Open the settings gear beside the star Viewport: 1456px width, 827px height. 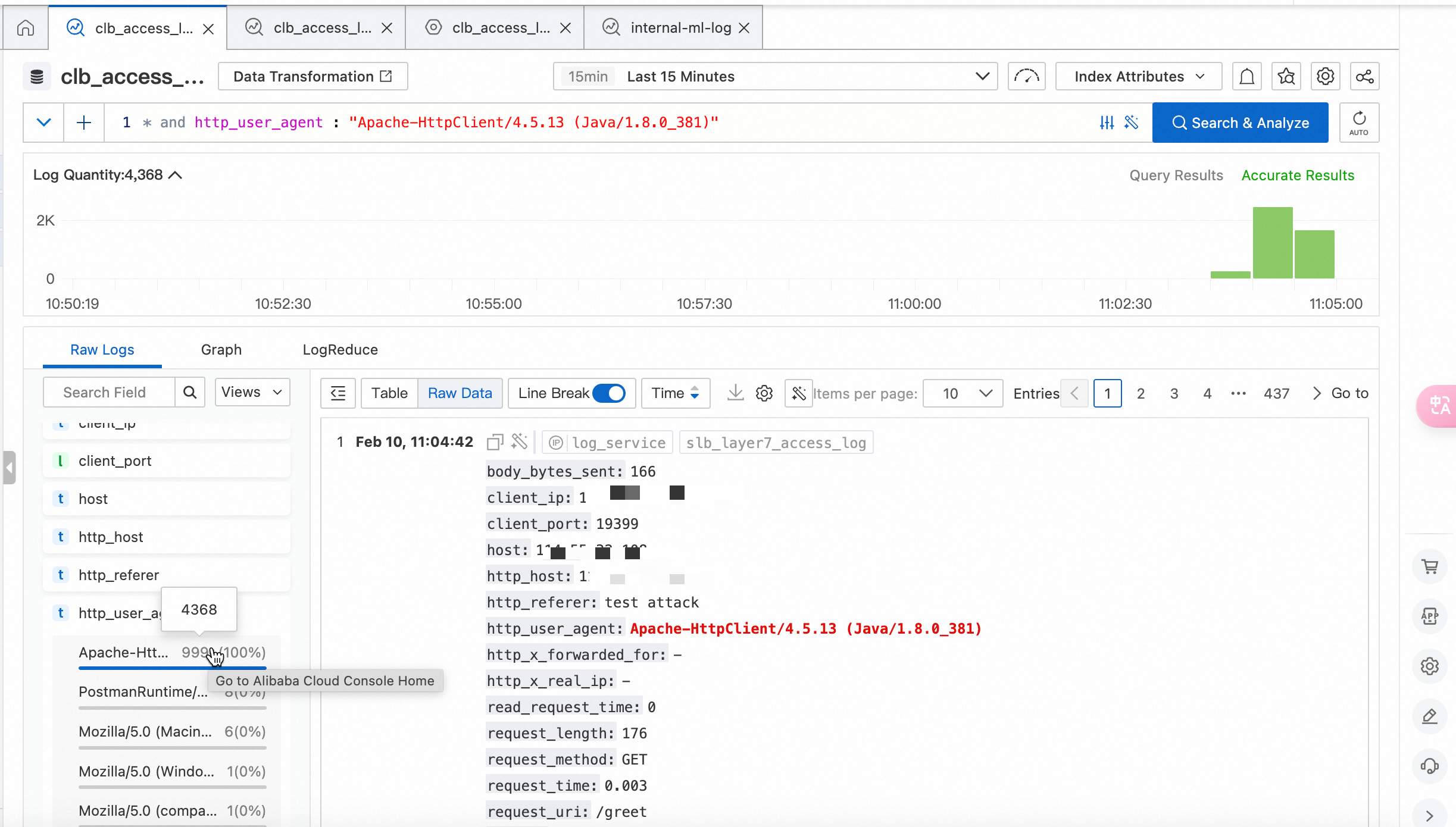click(x=1326, y=76)
